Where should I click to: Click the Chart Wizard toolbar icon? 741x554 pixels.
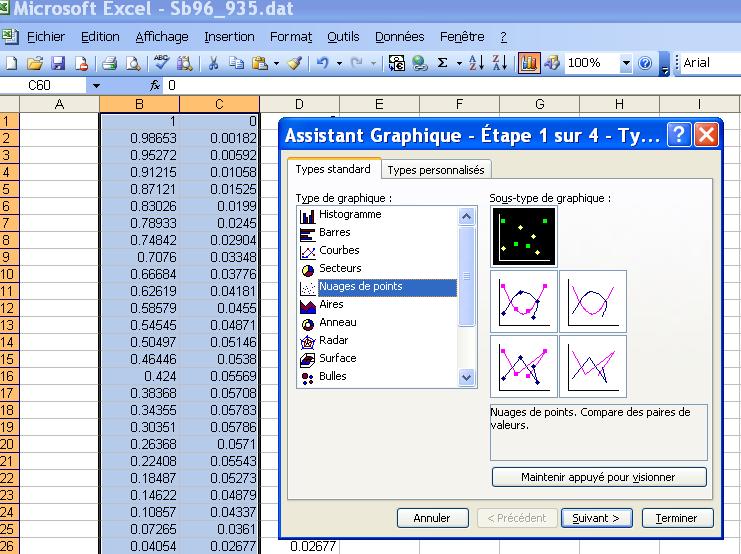pyautogui.click(x=529, y=63)
